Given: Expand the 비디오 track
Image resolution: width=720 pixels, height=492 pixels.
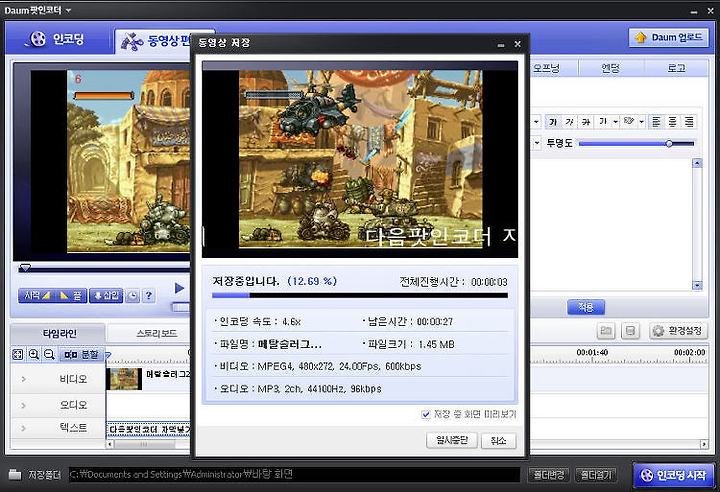Looking at the screenshot, I should pos(24,379).
